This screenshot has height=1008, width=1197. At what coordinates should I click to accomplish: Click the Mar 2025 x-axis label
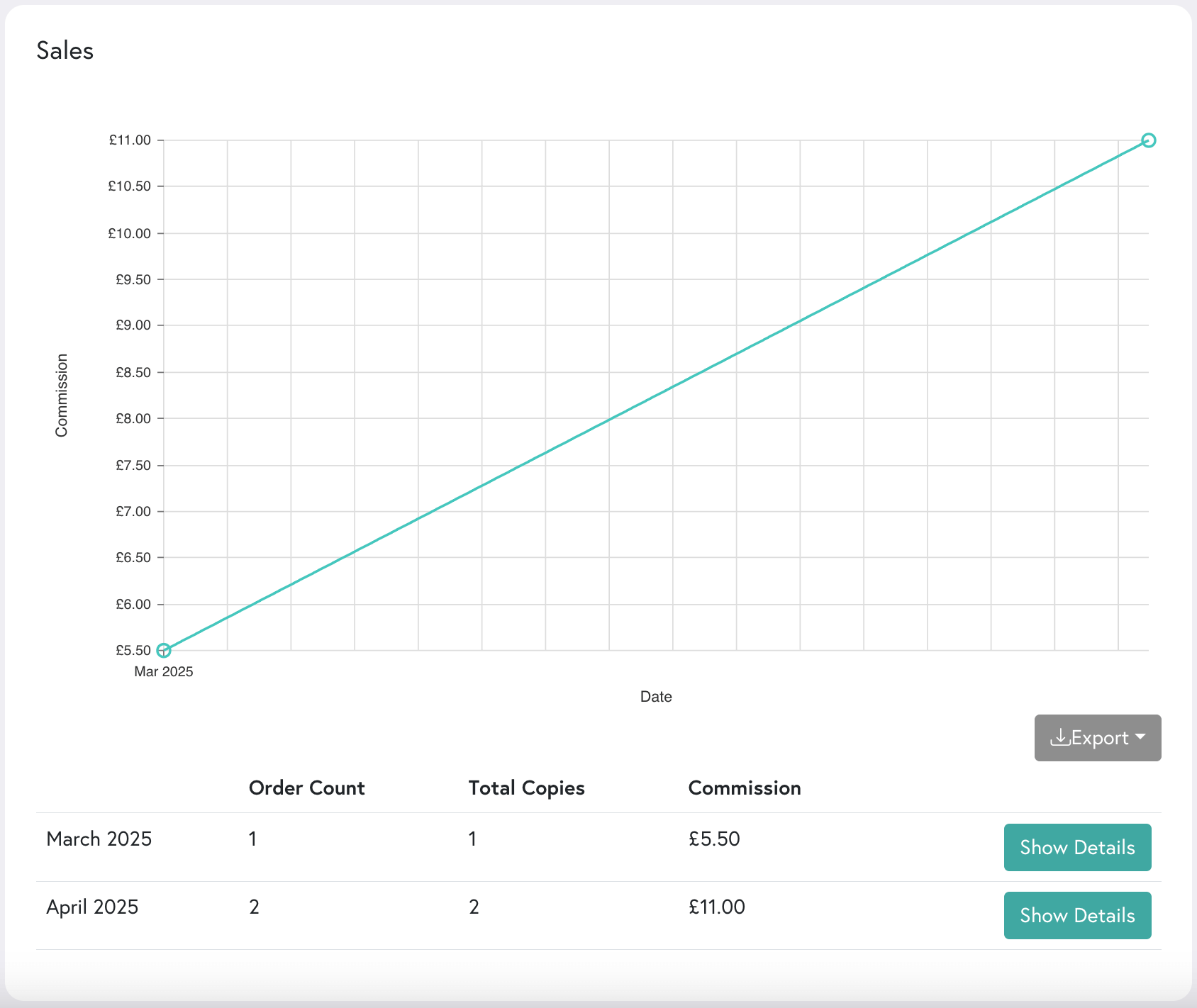point(164,671)
